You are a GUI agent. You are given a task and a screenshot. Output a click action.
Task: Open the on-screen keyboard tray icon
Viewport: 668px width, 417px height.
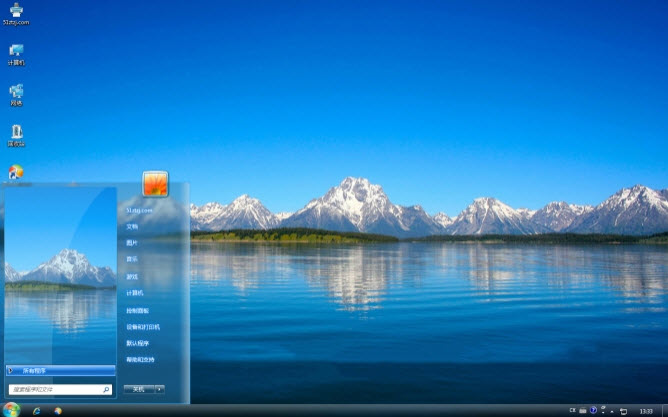(x=583, y=411)
